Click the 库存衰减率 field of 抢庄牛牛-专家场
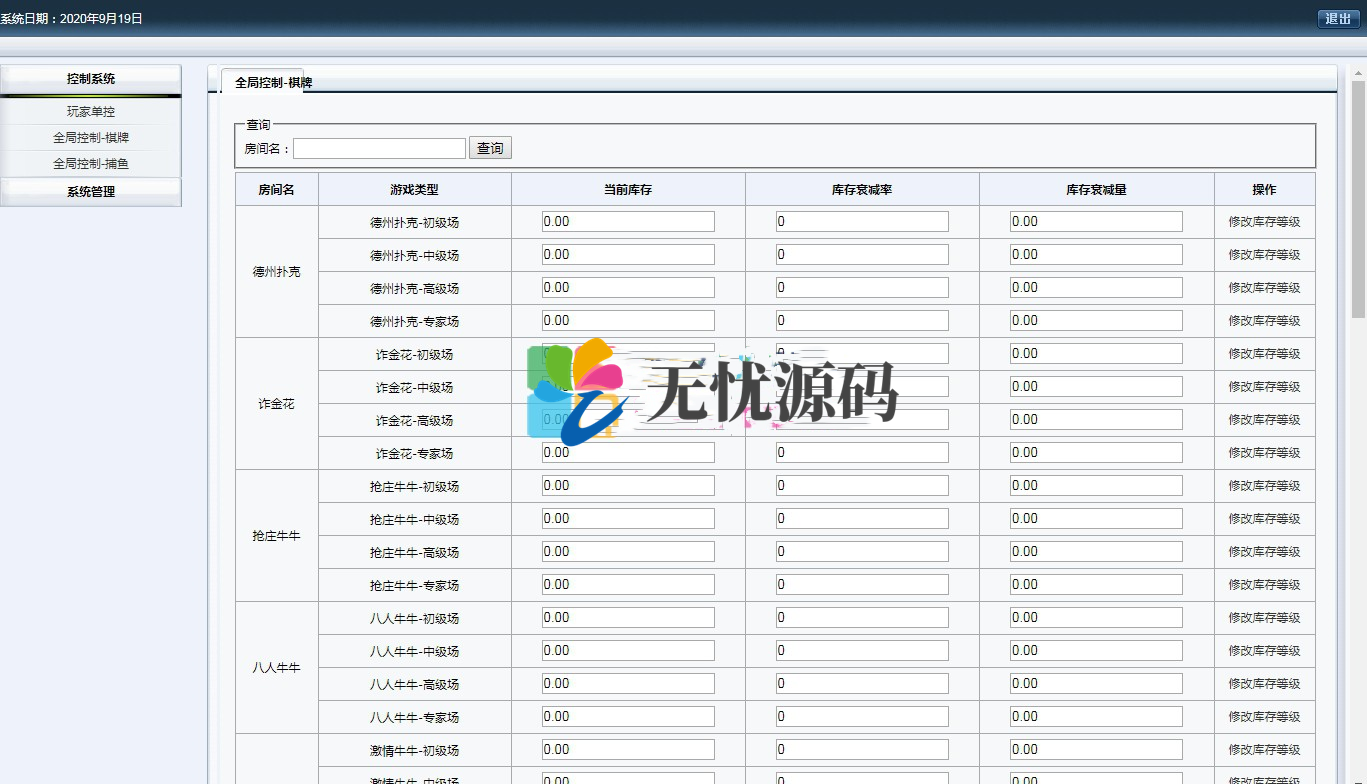 (861, 584)
